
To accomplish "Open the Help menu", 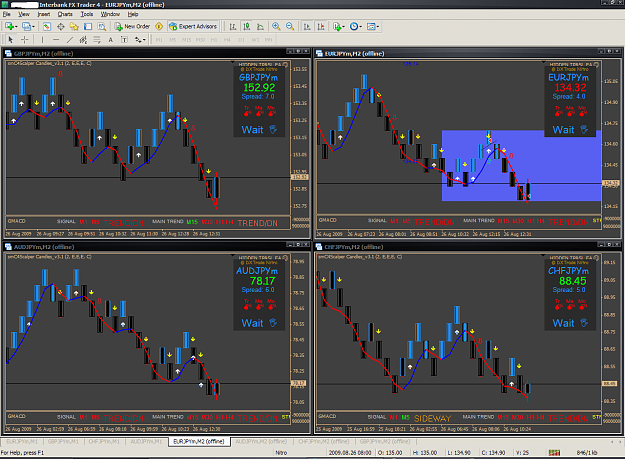I will tap(133, 14).
